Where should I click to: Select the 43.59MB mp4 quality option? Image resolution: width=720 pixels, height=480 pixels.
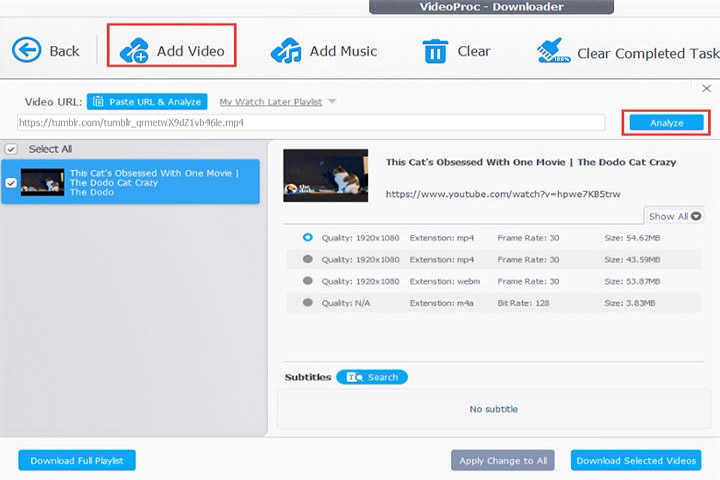tap(308, 259)
